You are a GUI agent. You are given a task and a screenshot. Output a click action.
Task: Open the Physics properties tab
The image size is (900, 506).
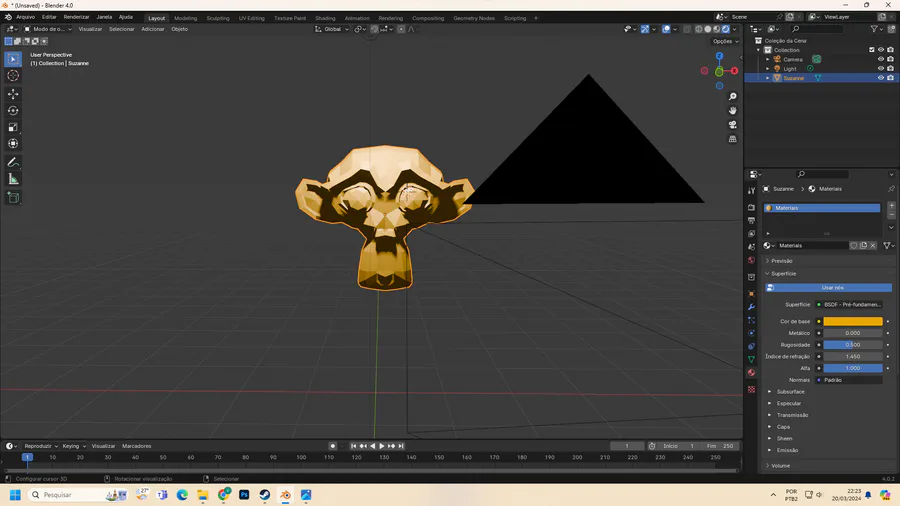coord(751,333)
